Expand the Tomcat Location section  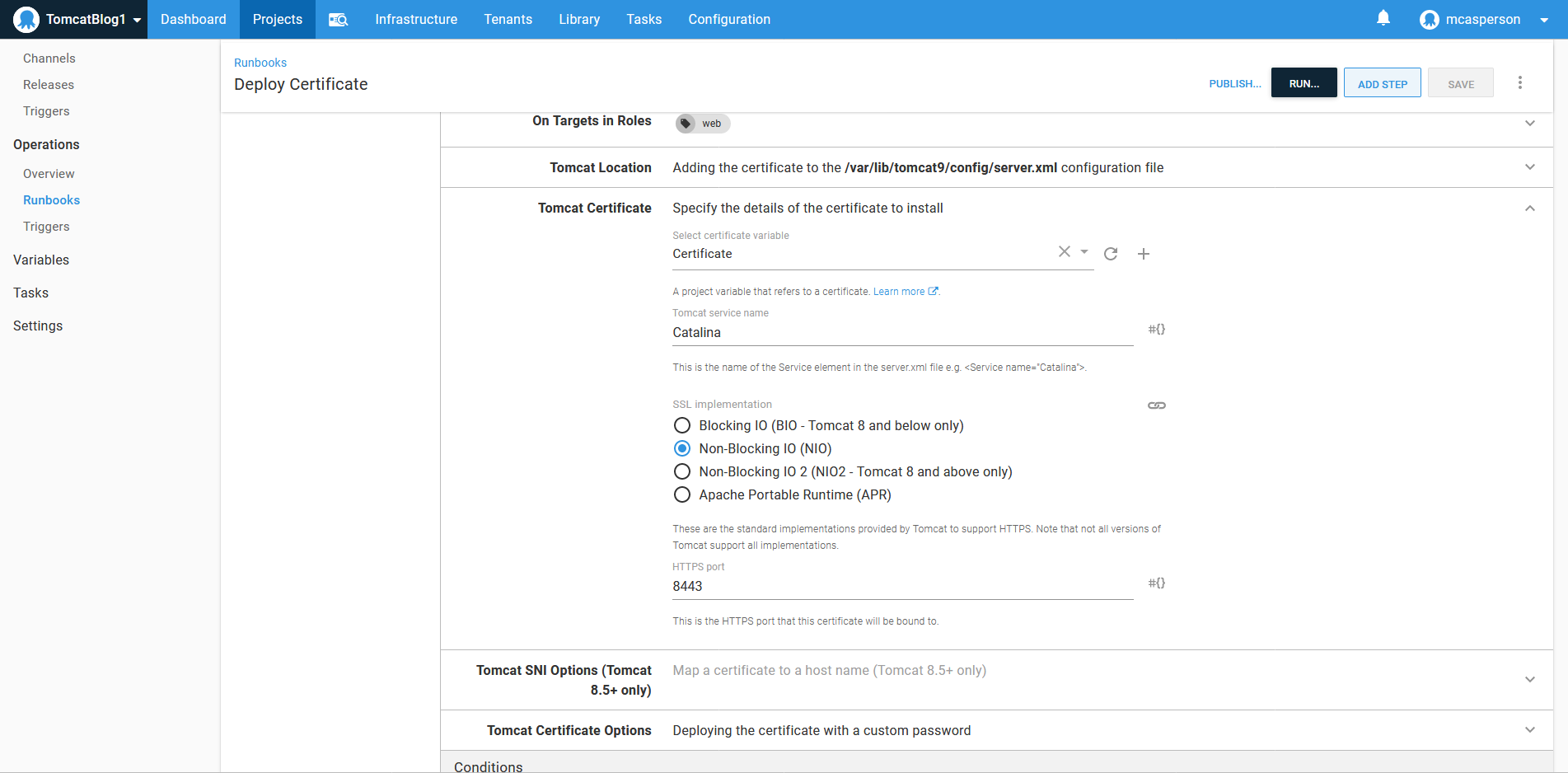point(1529,167)
